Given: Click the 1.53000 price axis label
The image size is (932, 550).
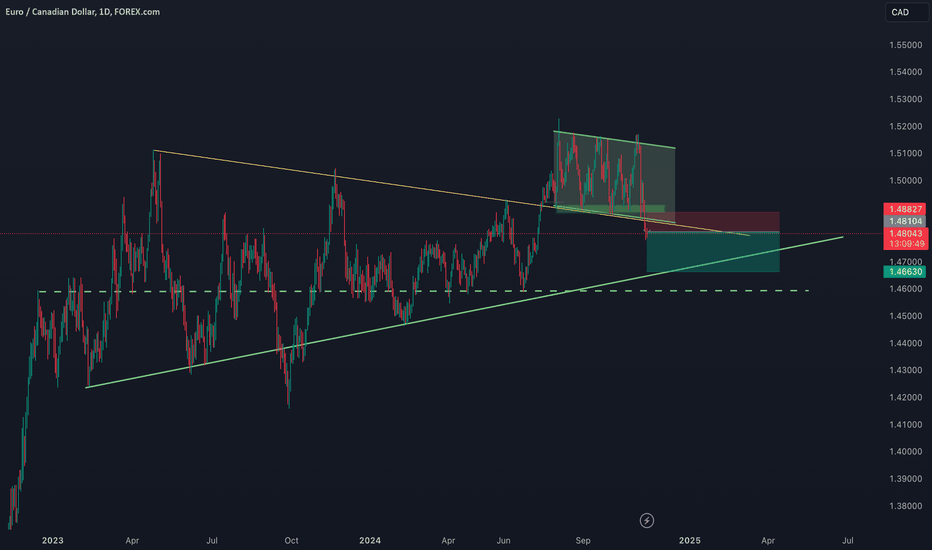Looking at the screenshot, I should click(906, 99).
